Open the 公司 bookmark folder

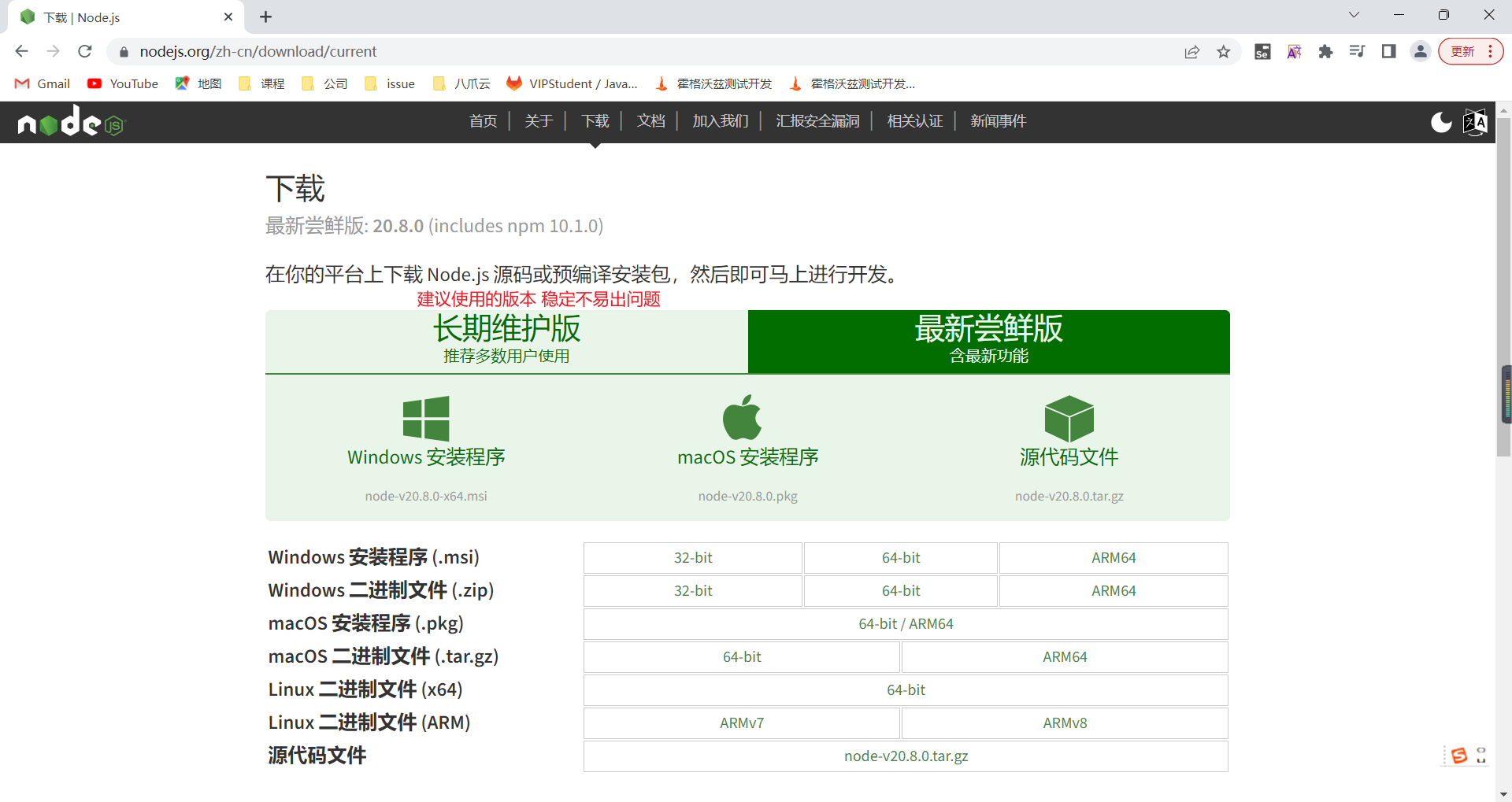(324, 83)
